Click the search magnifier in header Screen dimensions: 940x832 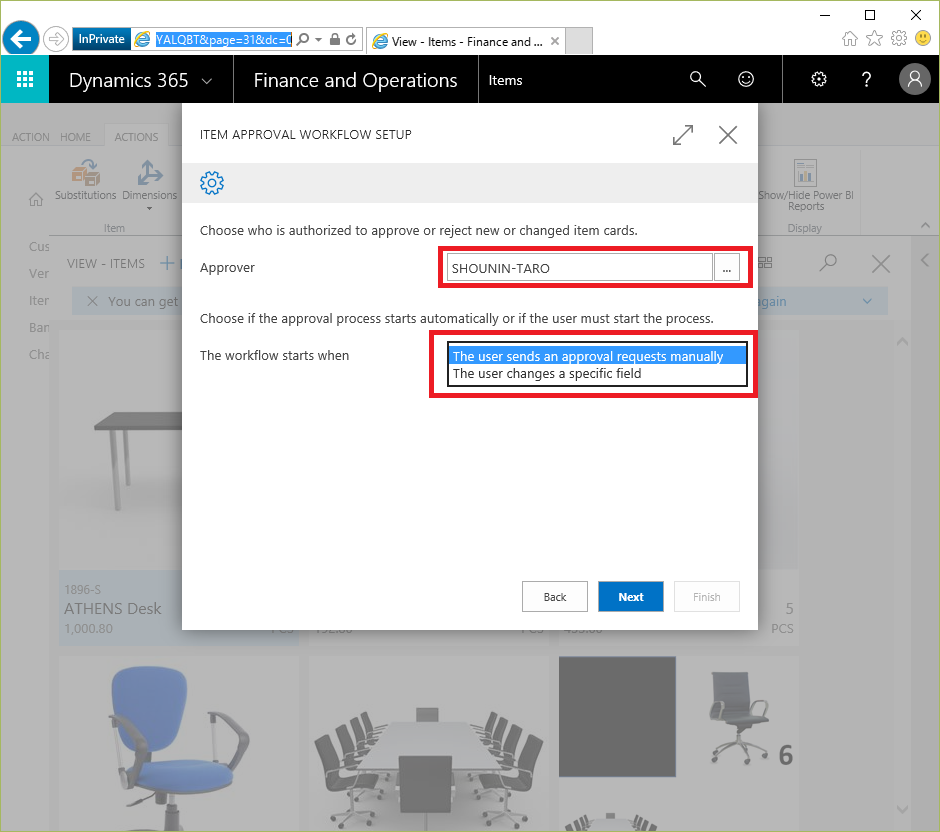pos(698,80)
